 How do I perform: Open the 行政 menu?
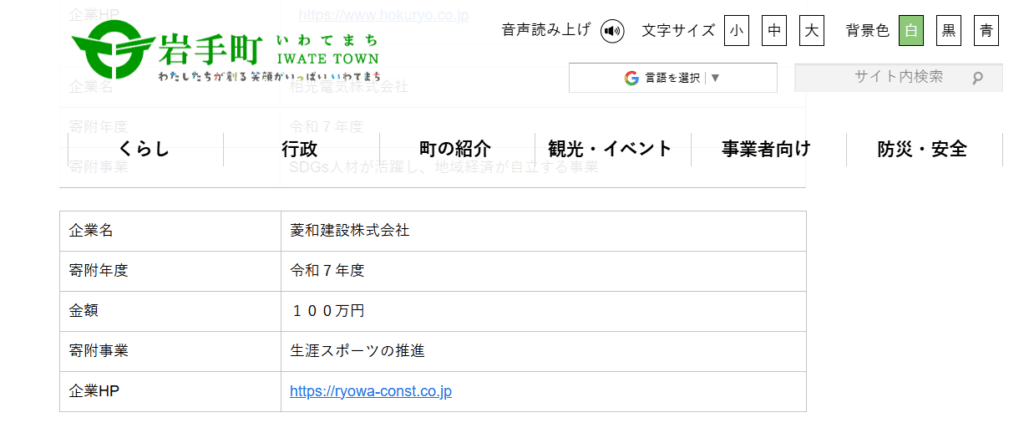coord(301,149)
